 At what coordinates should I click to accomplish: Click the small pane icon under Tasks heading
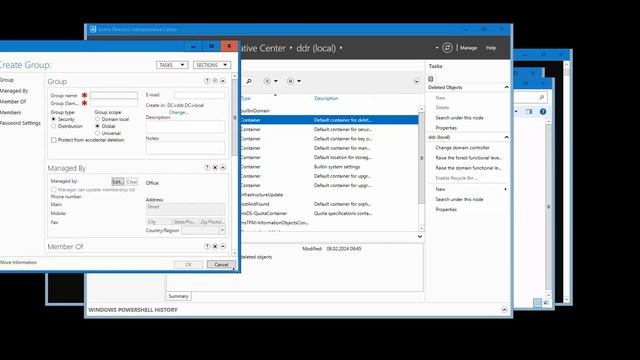(x=431, y=79)
